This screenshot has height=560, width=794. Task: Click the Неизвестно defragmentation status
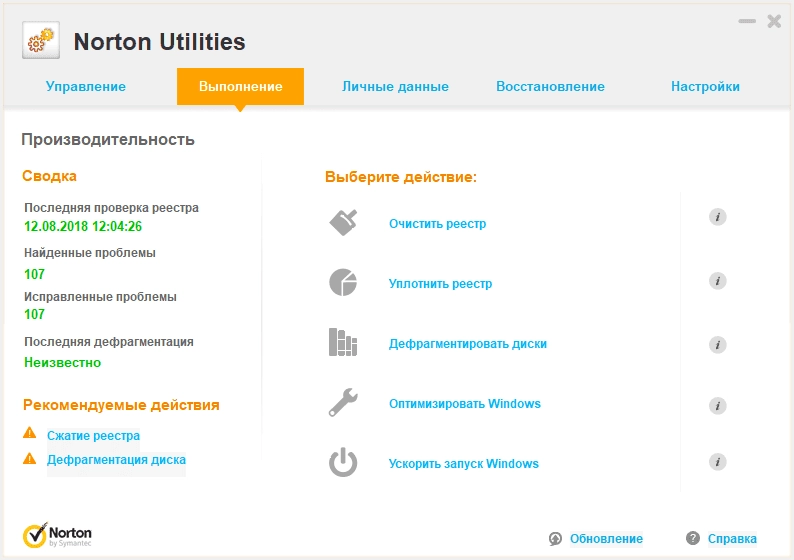pyautogui.click(x=63, y=363)
